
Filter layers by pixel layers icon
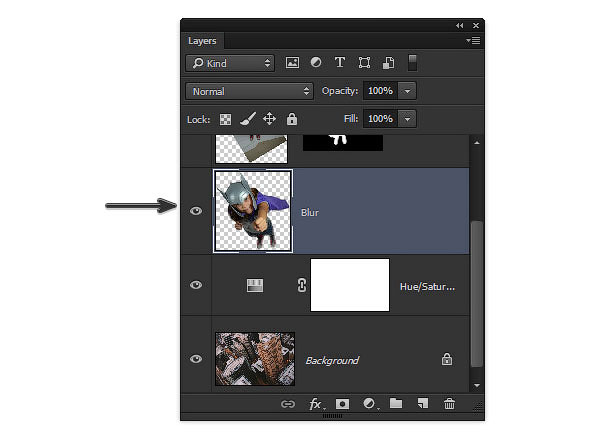pos(292,62)
